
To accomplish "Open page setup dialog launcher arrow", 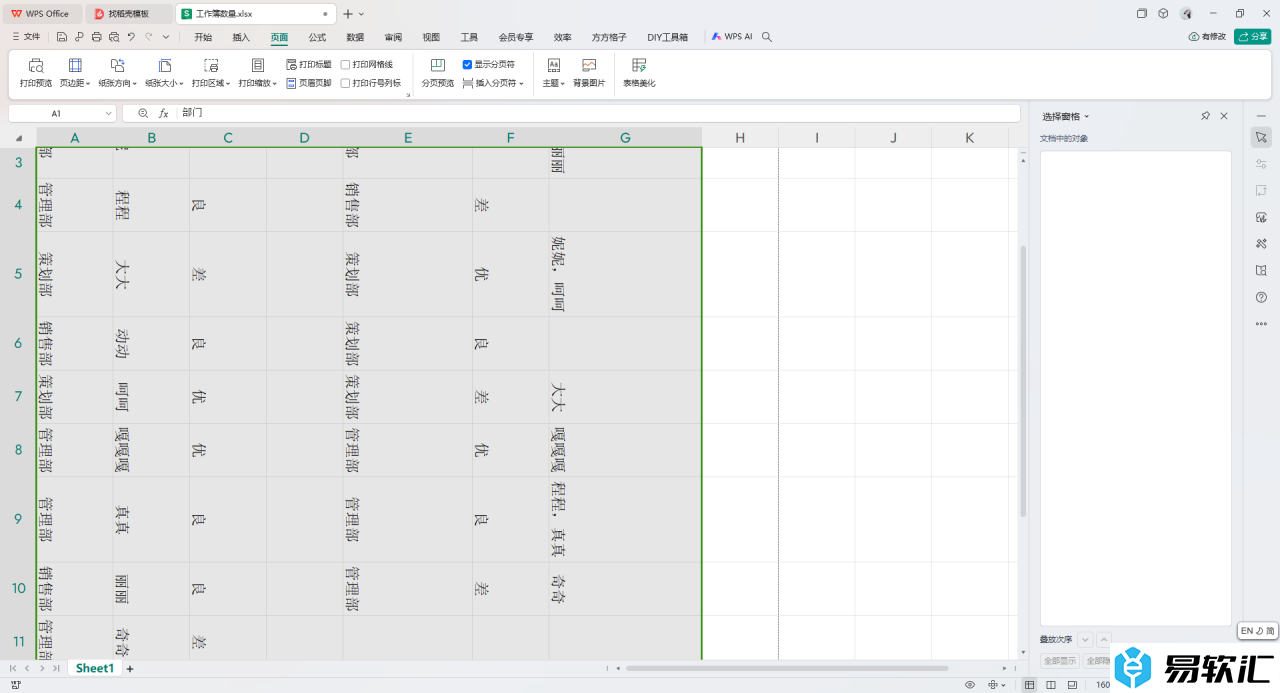I will (408, 95).
